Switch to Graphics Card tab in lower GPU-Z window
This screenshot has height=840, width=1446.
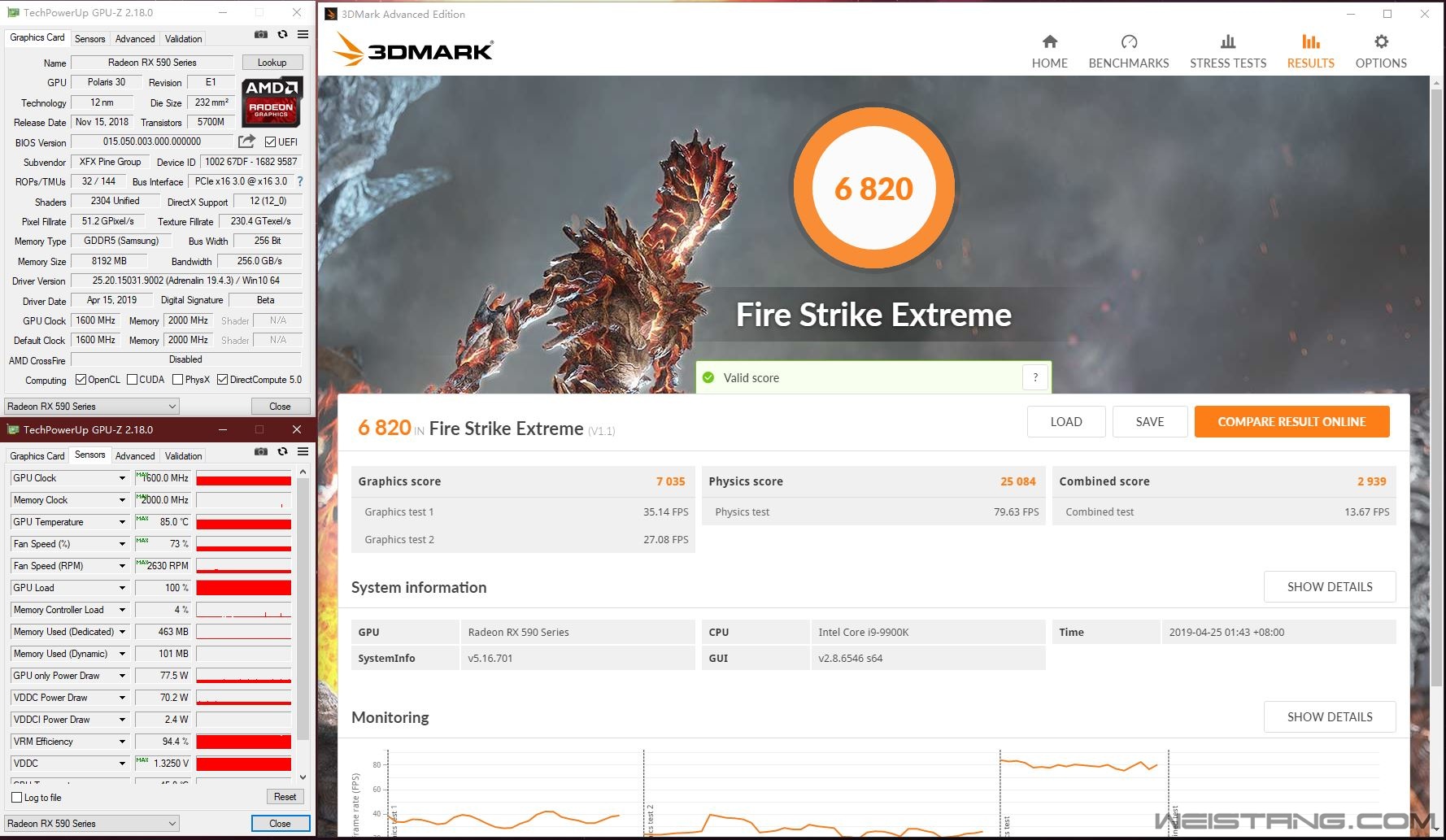[37, 455]
